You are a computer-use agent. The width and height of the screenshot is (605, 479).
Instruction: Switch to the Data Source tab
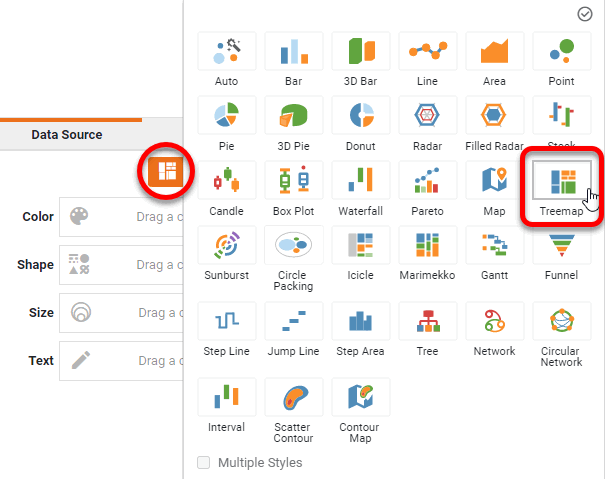(66, 135)
